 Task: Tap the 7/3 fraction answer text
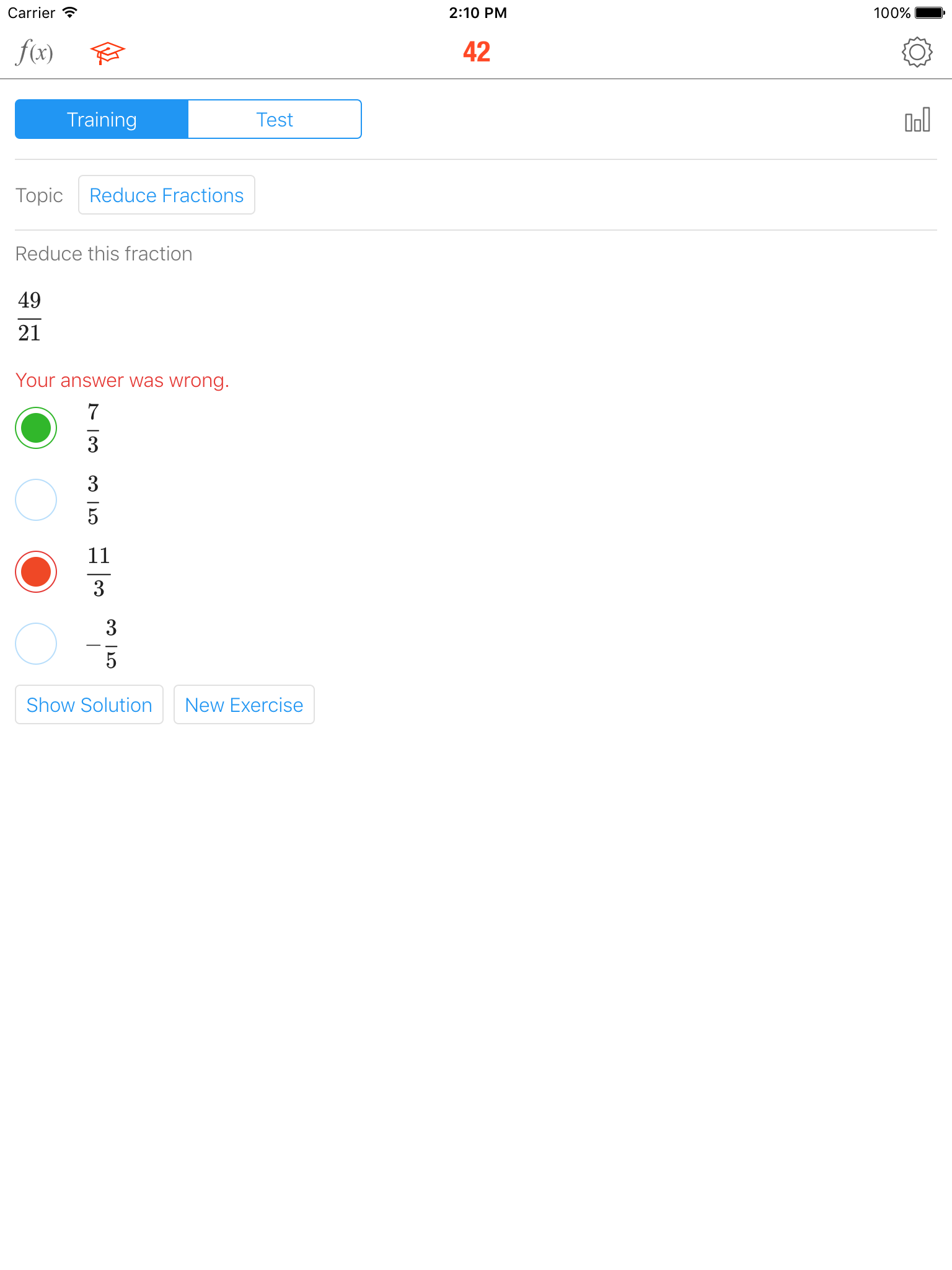pyautogui.click(x=93, y=428)
